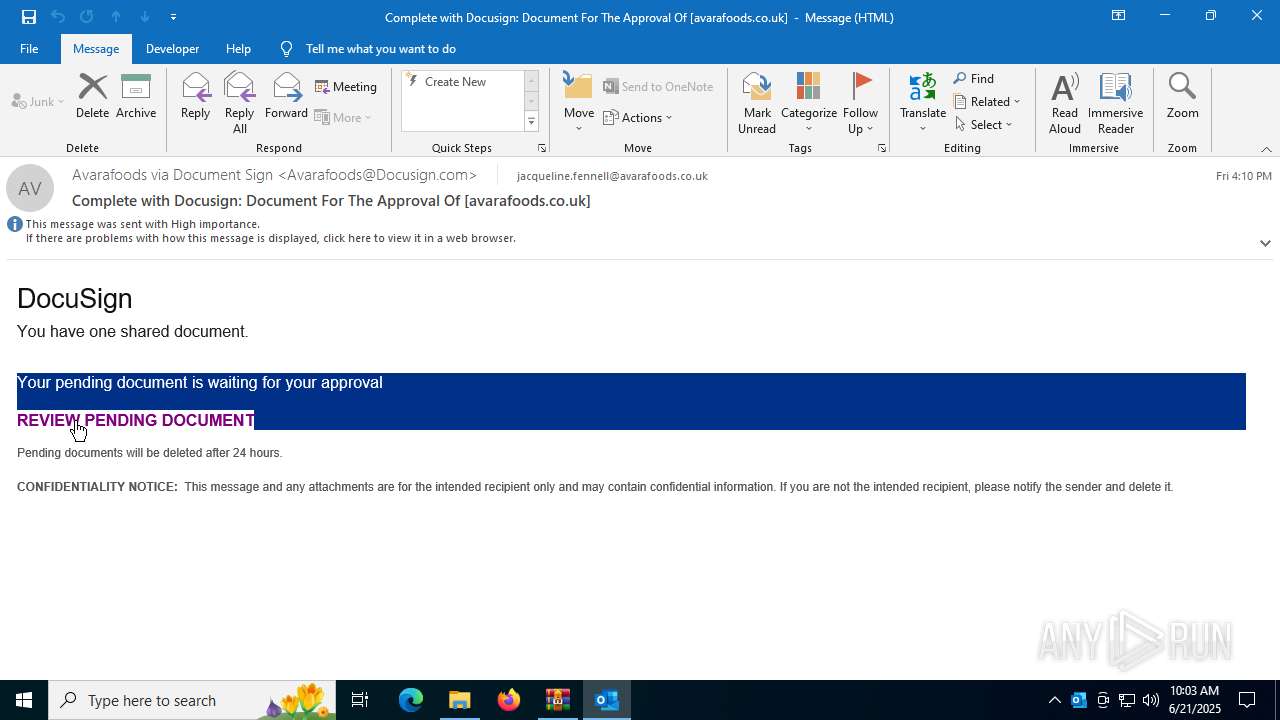
Task: Switch to the Message ribbon tab
Action: (x=96, y=48)
